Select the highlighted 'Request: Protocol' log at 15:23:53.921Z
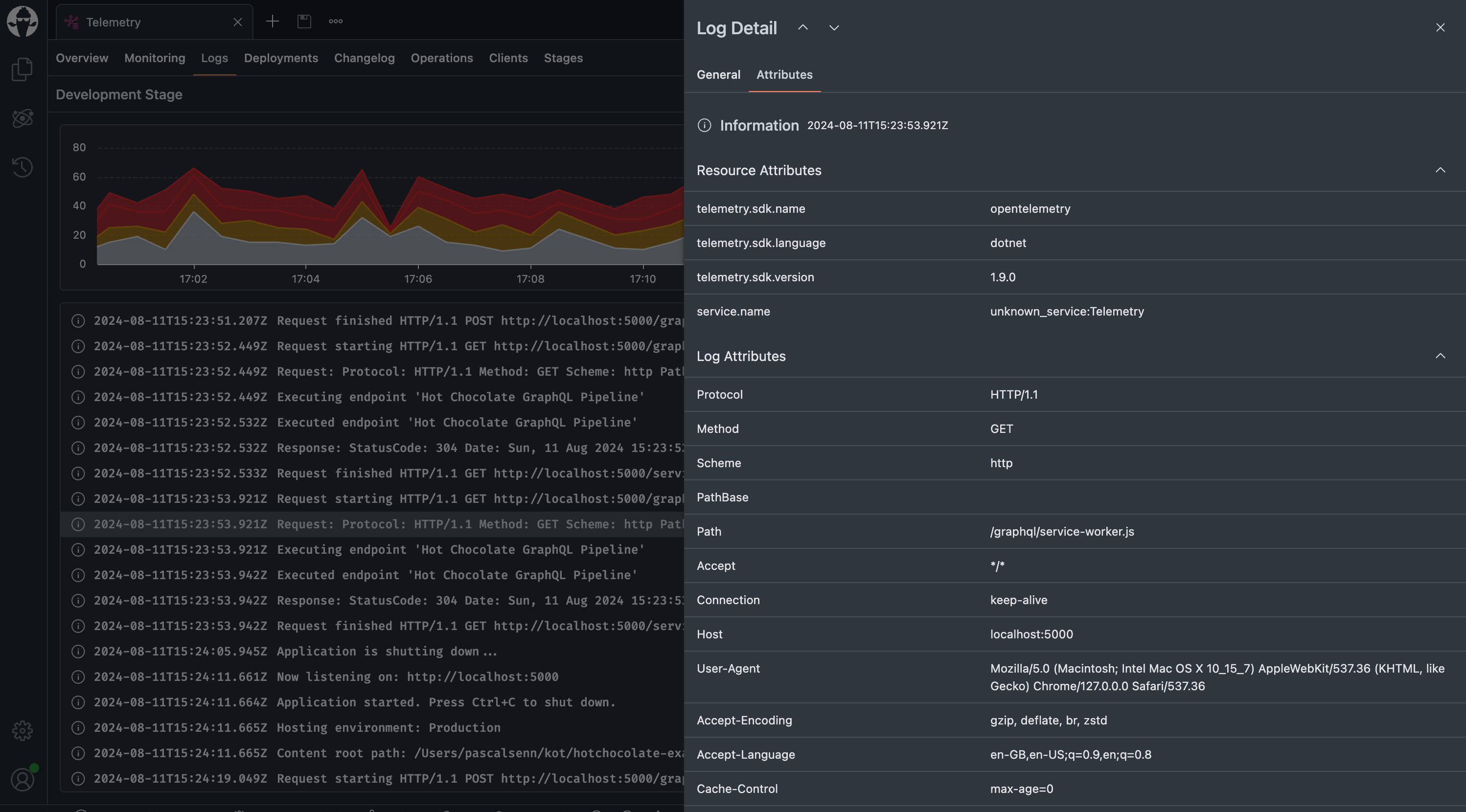 pyautogui.click(x=372, y=524)
